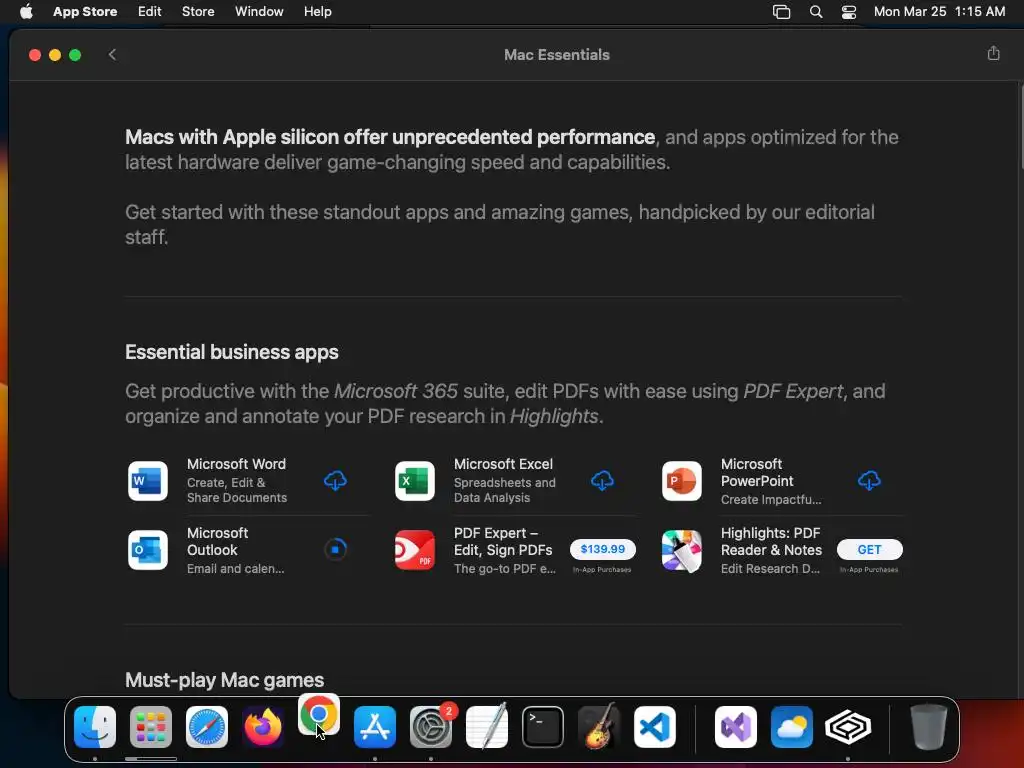
Task: Open TextEdit from the Dock
Action: tap(487, 726)
